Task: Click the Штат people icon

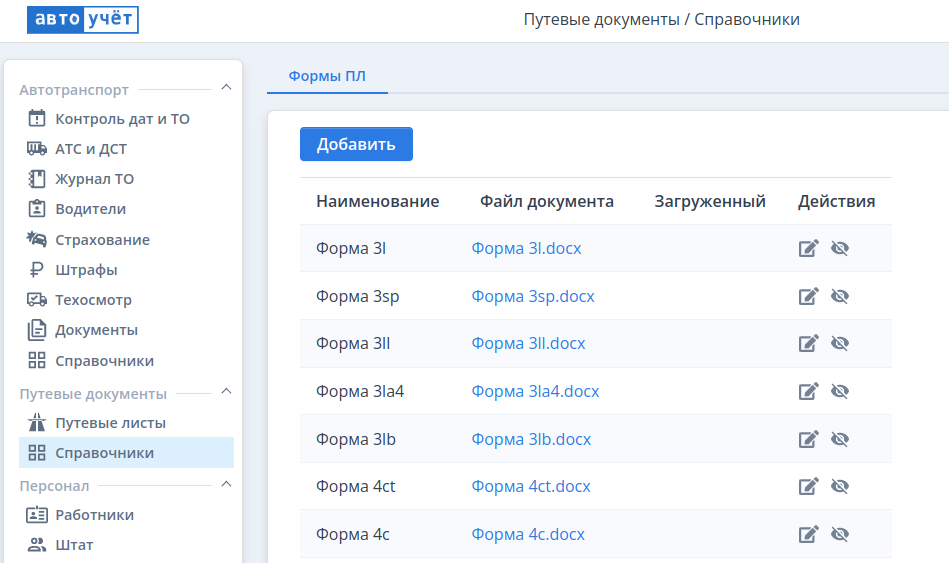Action: [37, 545]
